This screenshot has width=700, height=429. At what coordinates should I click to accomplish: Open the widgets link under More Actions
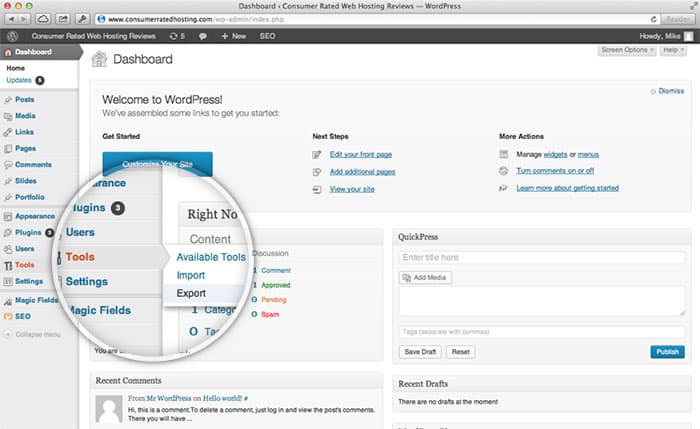click(555, 154)
